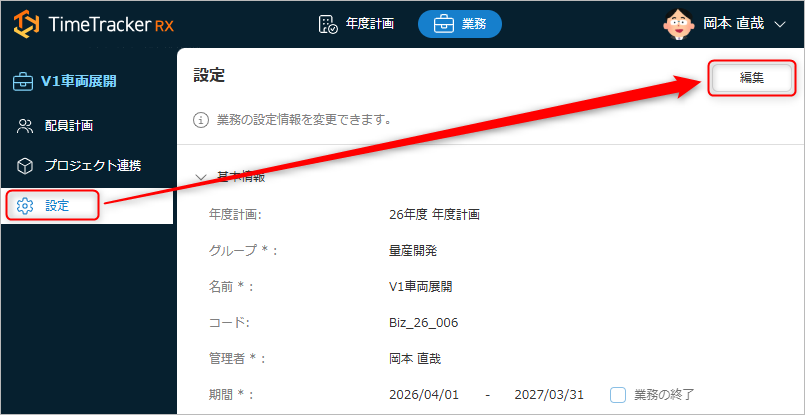Click the 管理者 value 岡本 直哉 in form
This screenshot has width=805, height=415.
click(414, 358)
